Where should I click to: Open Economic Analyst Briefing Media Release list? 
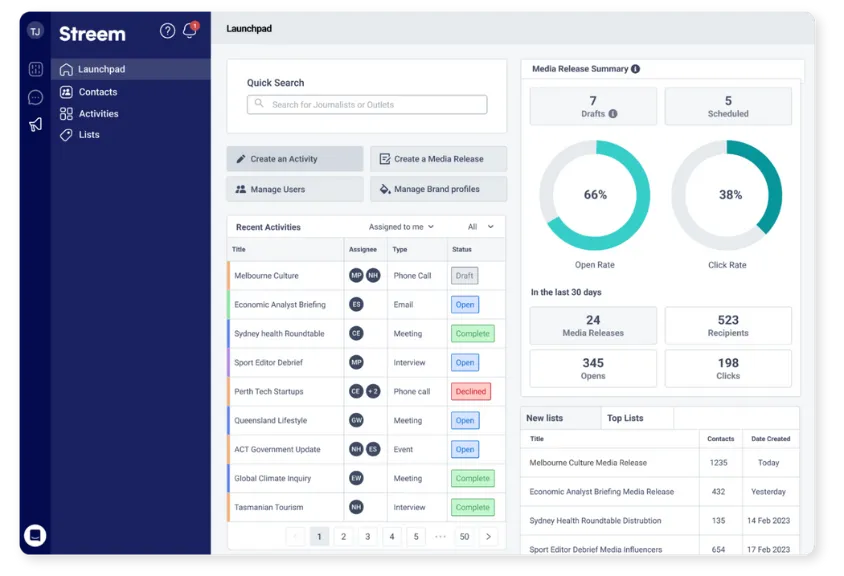tap(602, 491)
